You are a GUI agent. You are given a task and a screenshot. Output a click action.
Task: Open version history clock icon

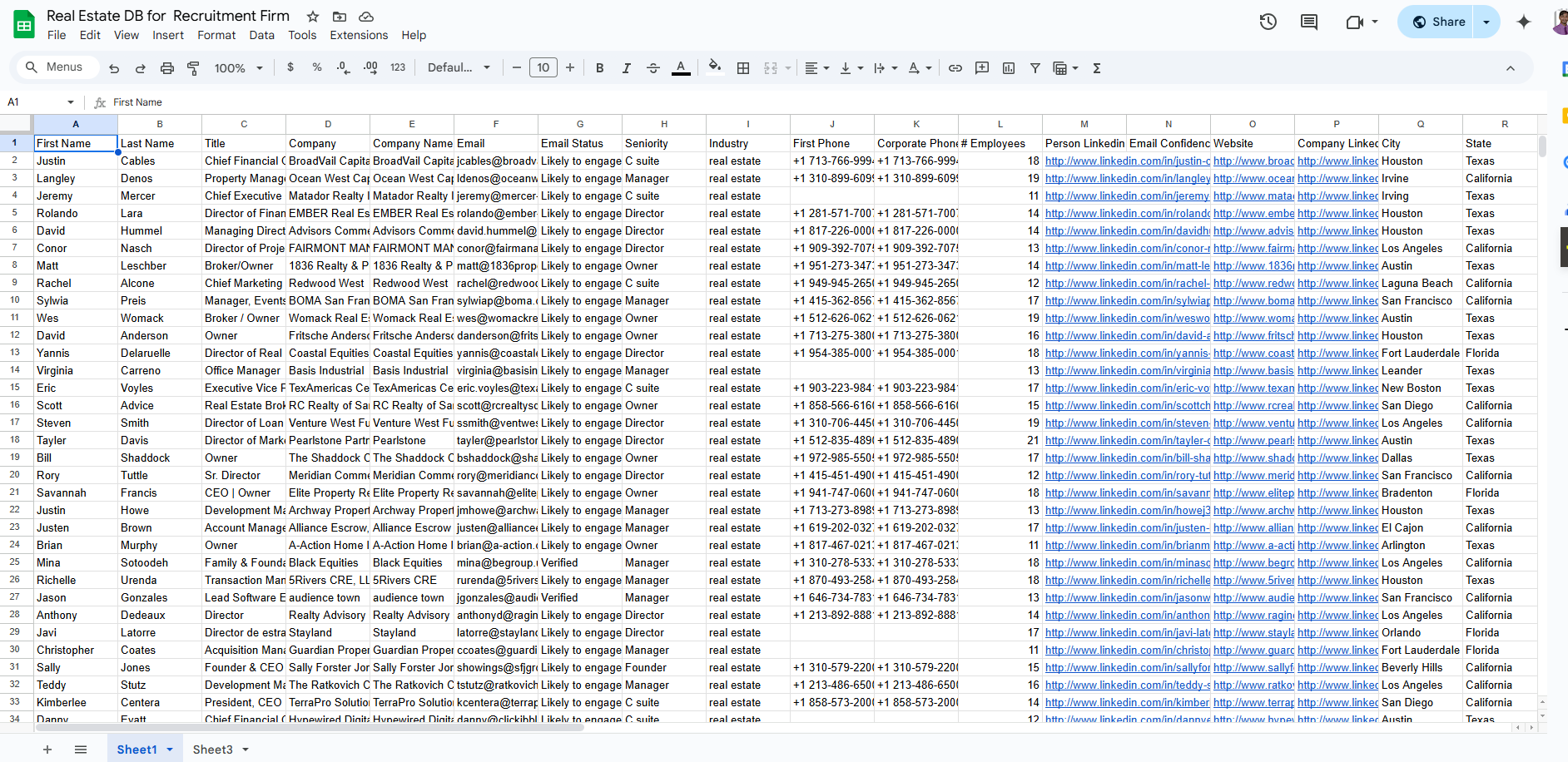(1268, 22)
